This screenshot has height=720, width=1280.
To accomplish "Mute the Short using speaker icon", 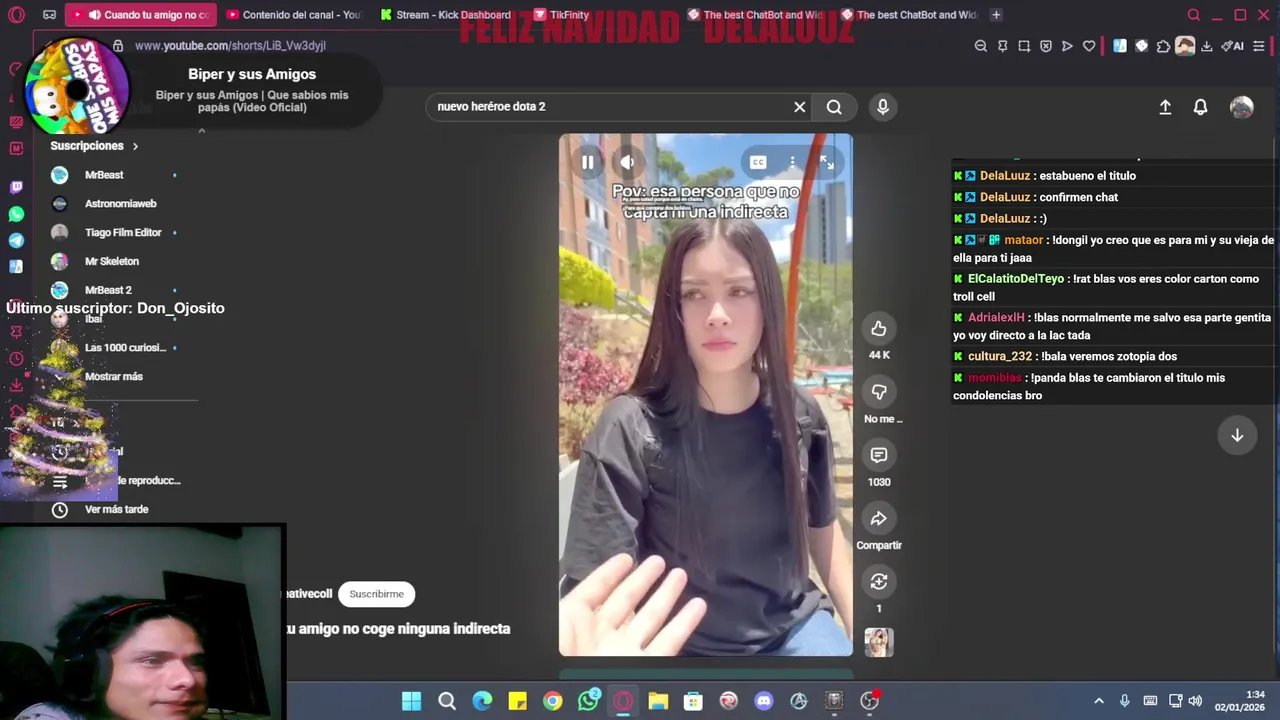I will 627,162.
